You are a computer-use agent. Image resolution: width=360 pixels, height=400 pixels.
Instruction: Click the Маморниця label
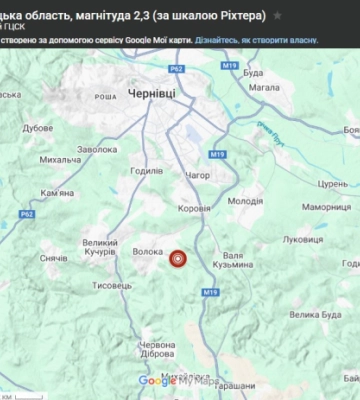[x=326, y=207]
